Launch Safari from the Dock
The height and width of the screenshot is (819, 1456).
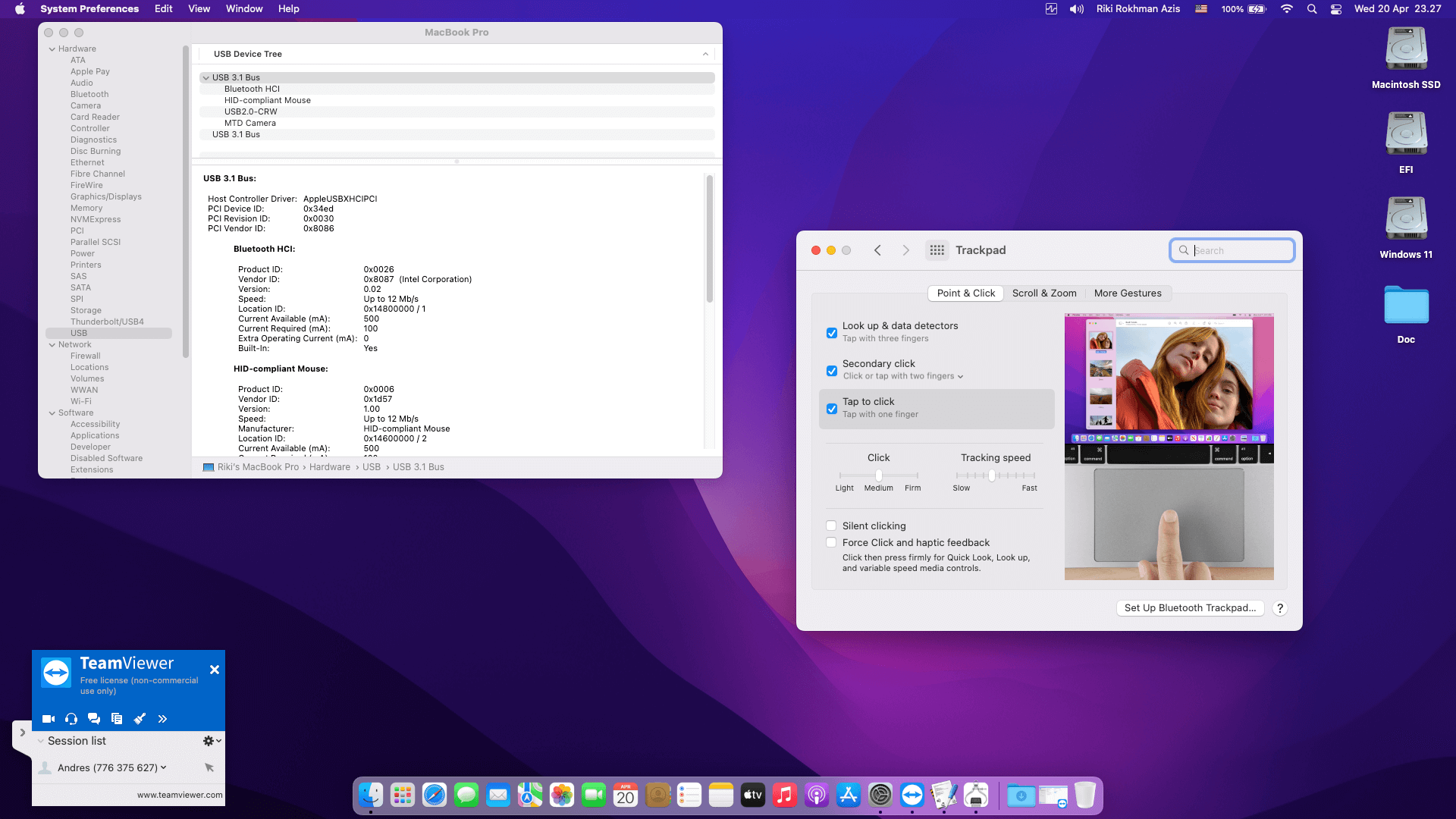tap(435, 795)
